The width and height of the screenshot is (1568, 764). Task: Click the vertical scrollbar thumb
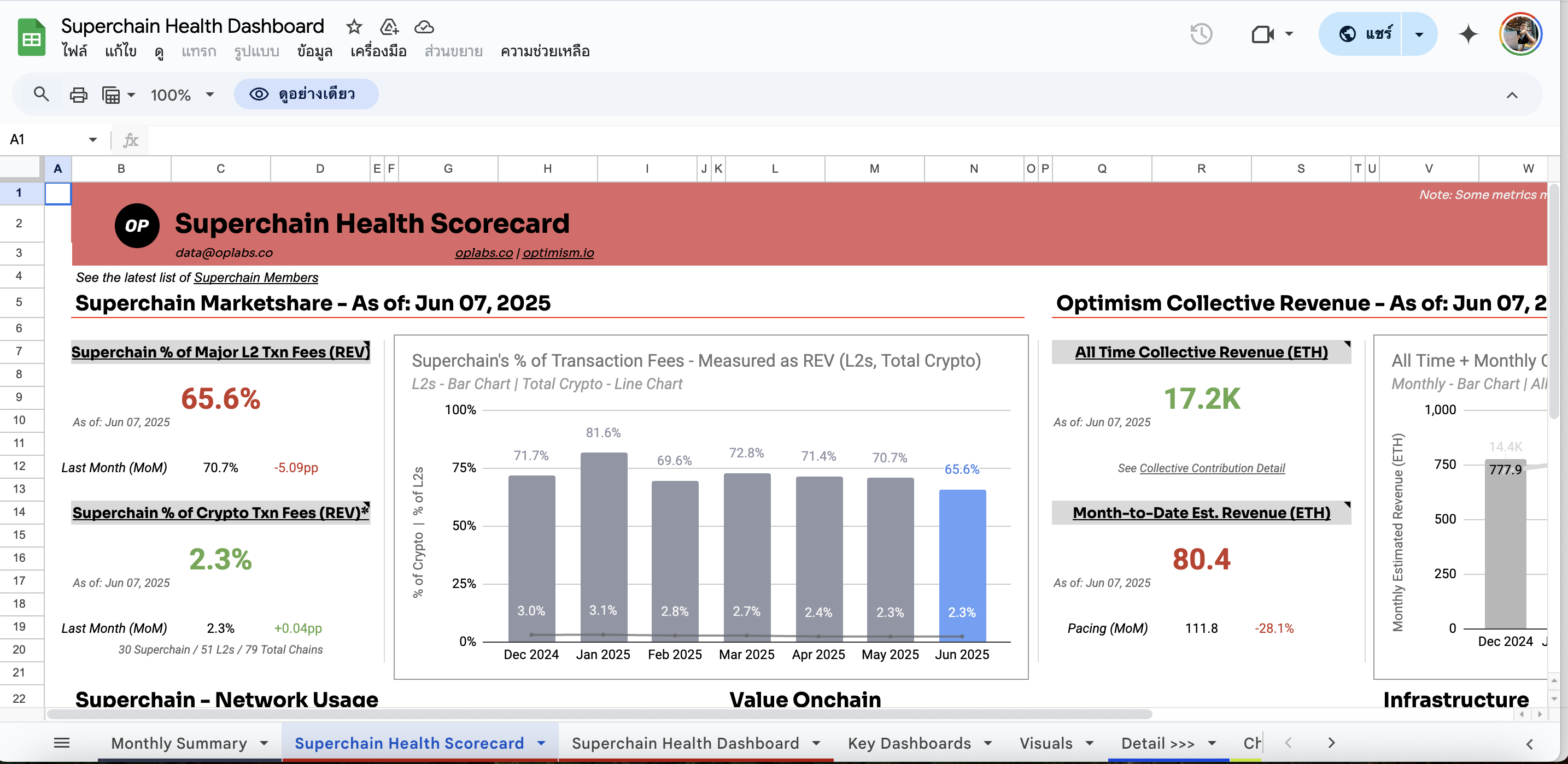coord(1554,303)
